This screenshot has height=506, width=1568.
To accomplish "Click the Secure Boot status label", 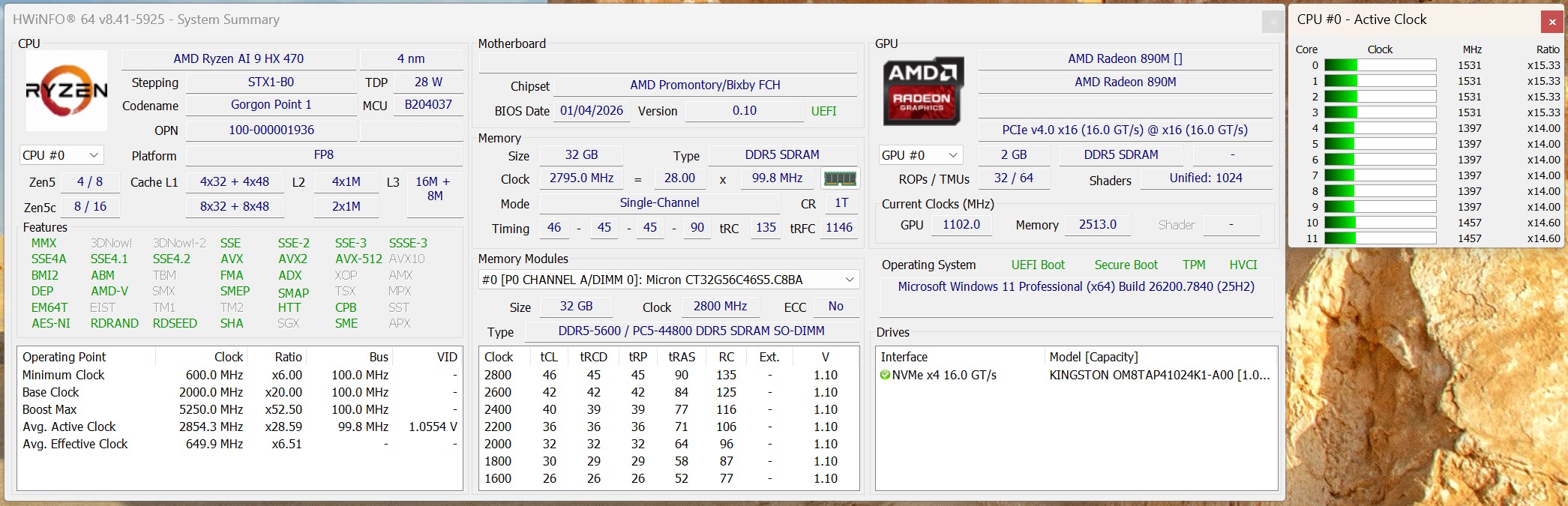I will click(1126, 265).
